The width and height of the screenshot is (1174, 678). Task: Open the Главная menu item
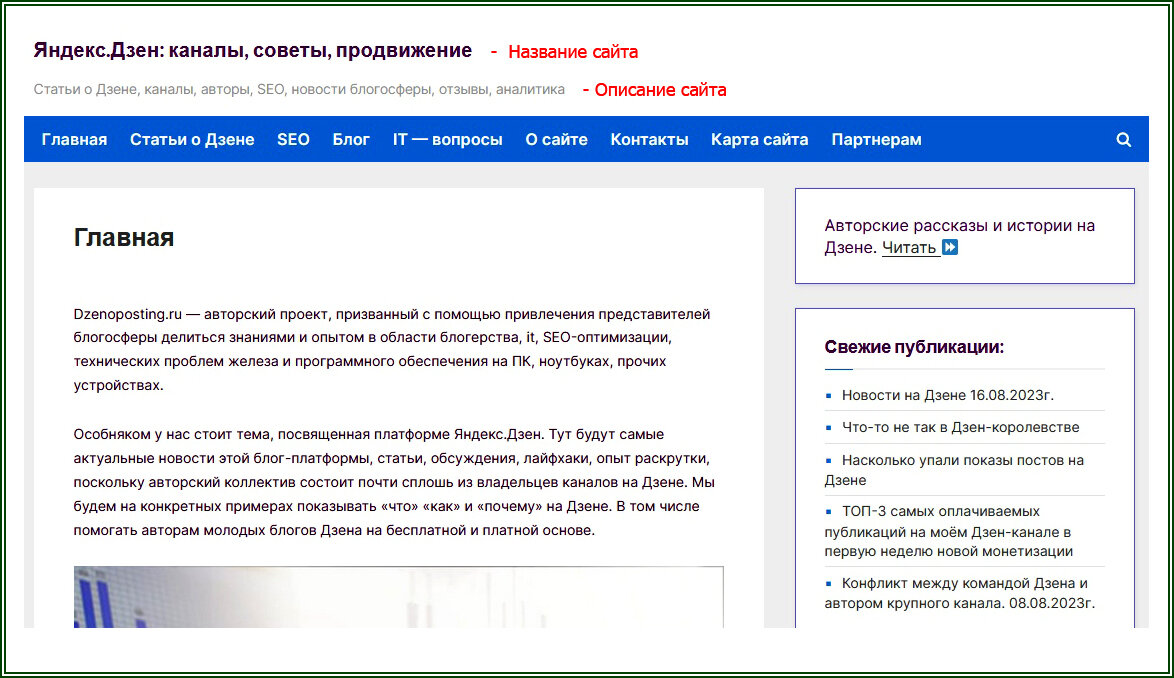coord(74,140)
